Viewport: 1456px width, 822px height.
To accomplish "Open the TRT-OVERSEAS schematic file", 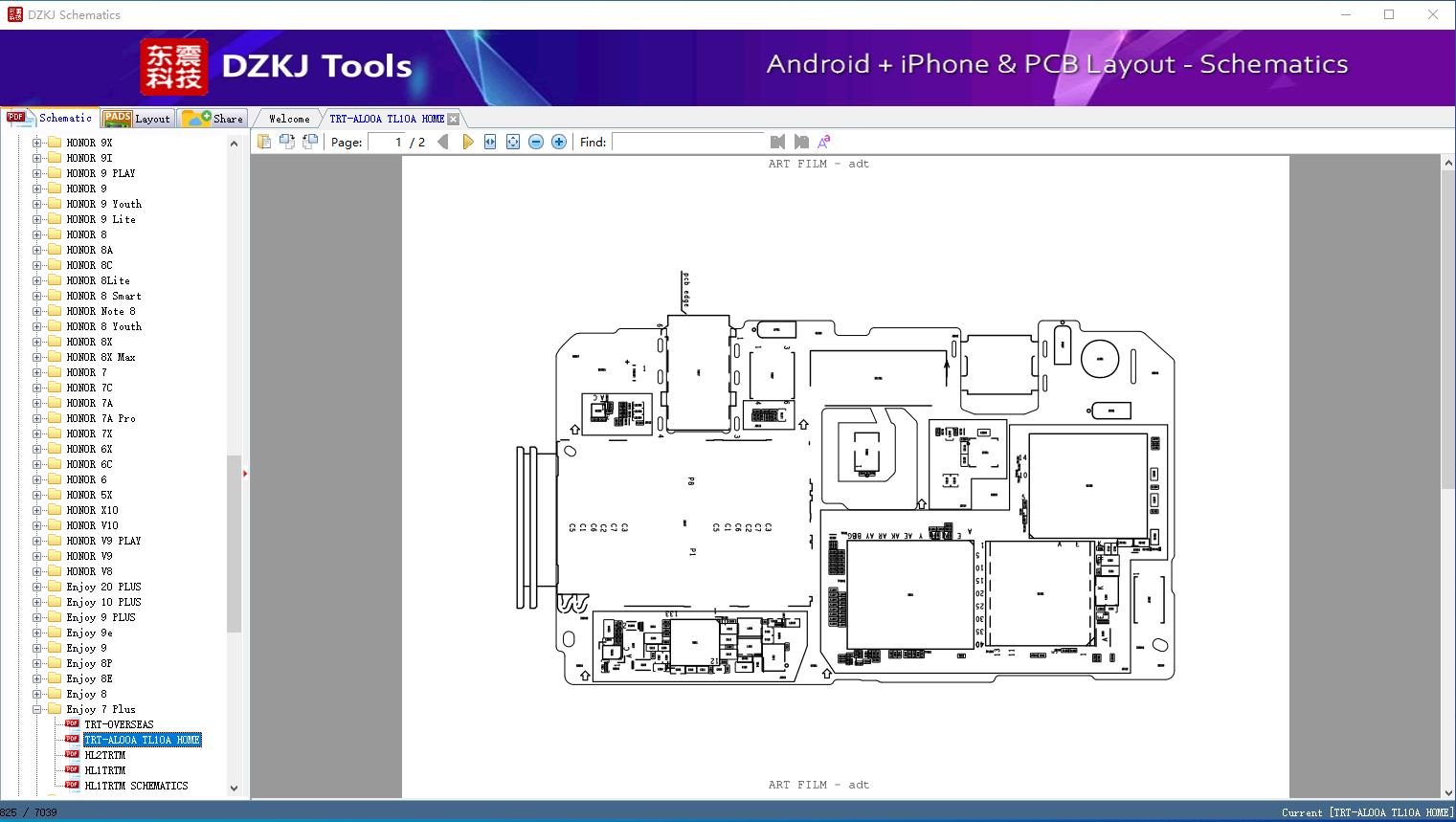I will click(119, 724).
